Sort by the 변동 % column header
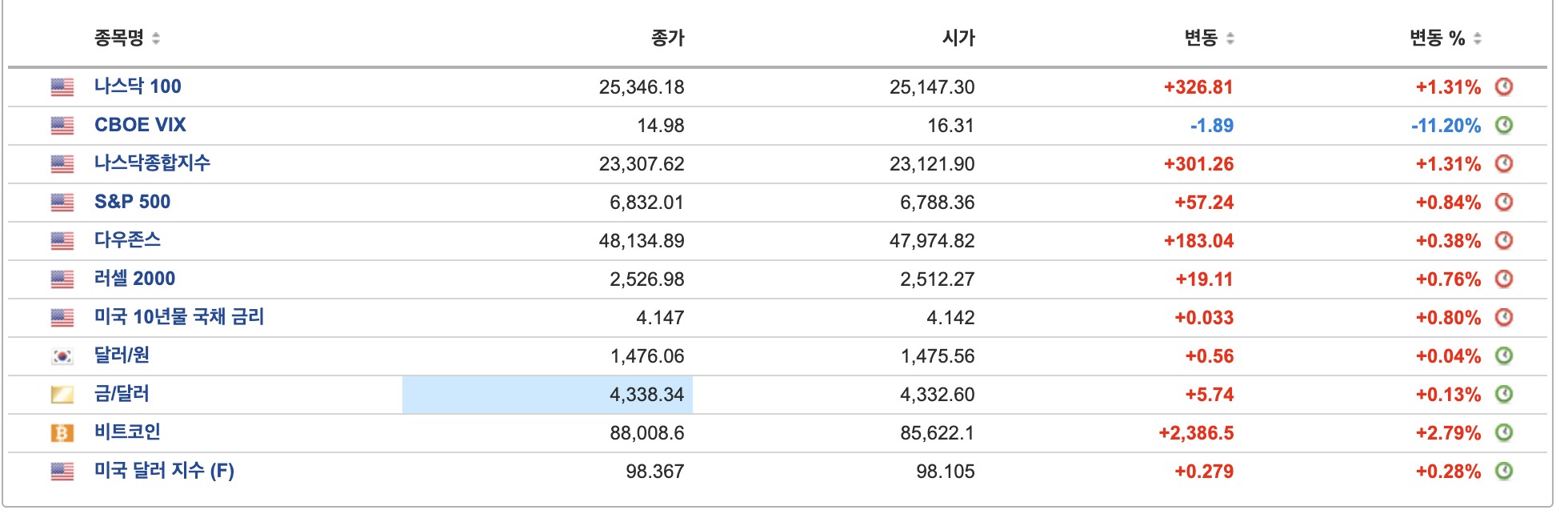The width and height of the screenshot is (1568, 514). point(1446,38)
